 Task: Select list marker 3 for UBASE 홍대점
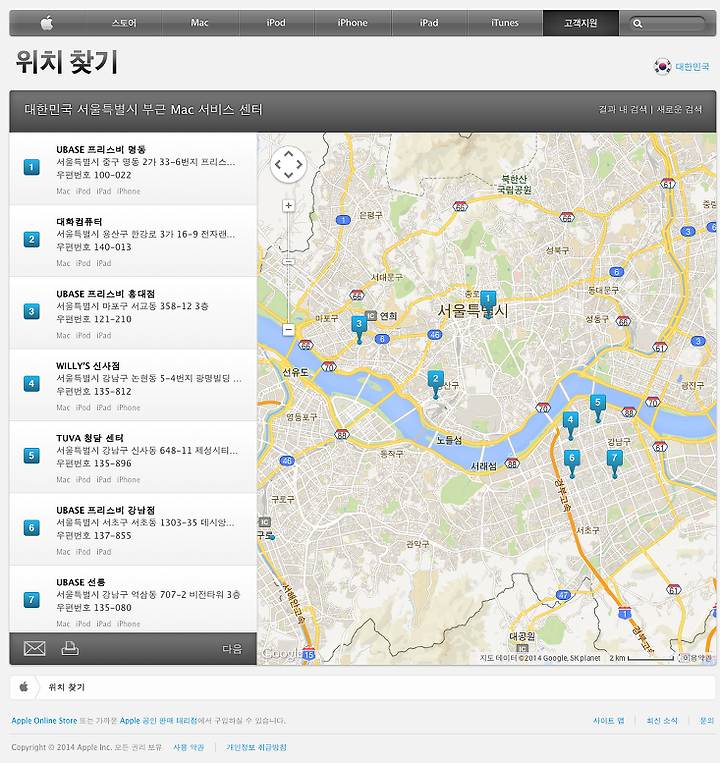[32, 311]
